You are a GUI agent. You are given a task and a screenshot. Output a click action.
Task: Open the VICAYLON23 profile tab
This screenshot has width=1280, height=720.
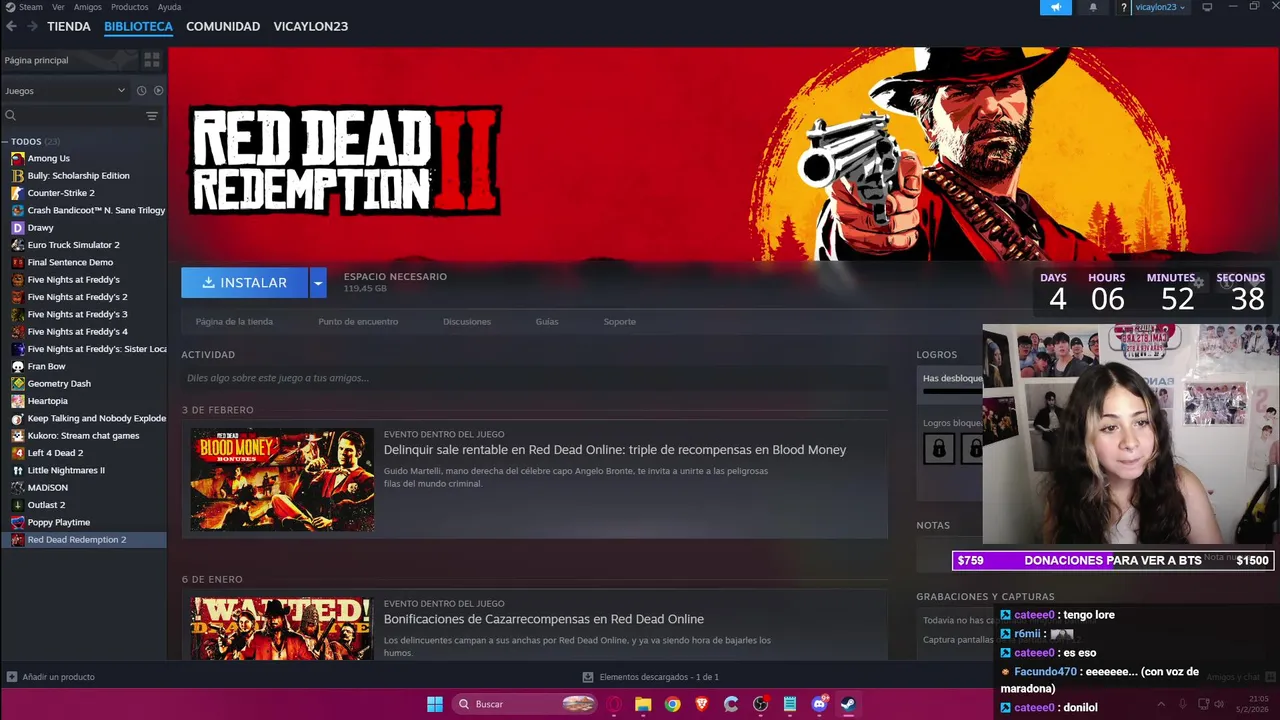click(x=311, y=26)
